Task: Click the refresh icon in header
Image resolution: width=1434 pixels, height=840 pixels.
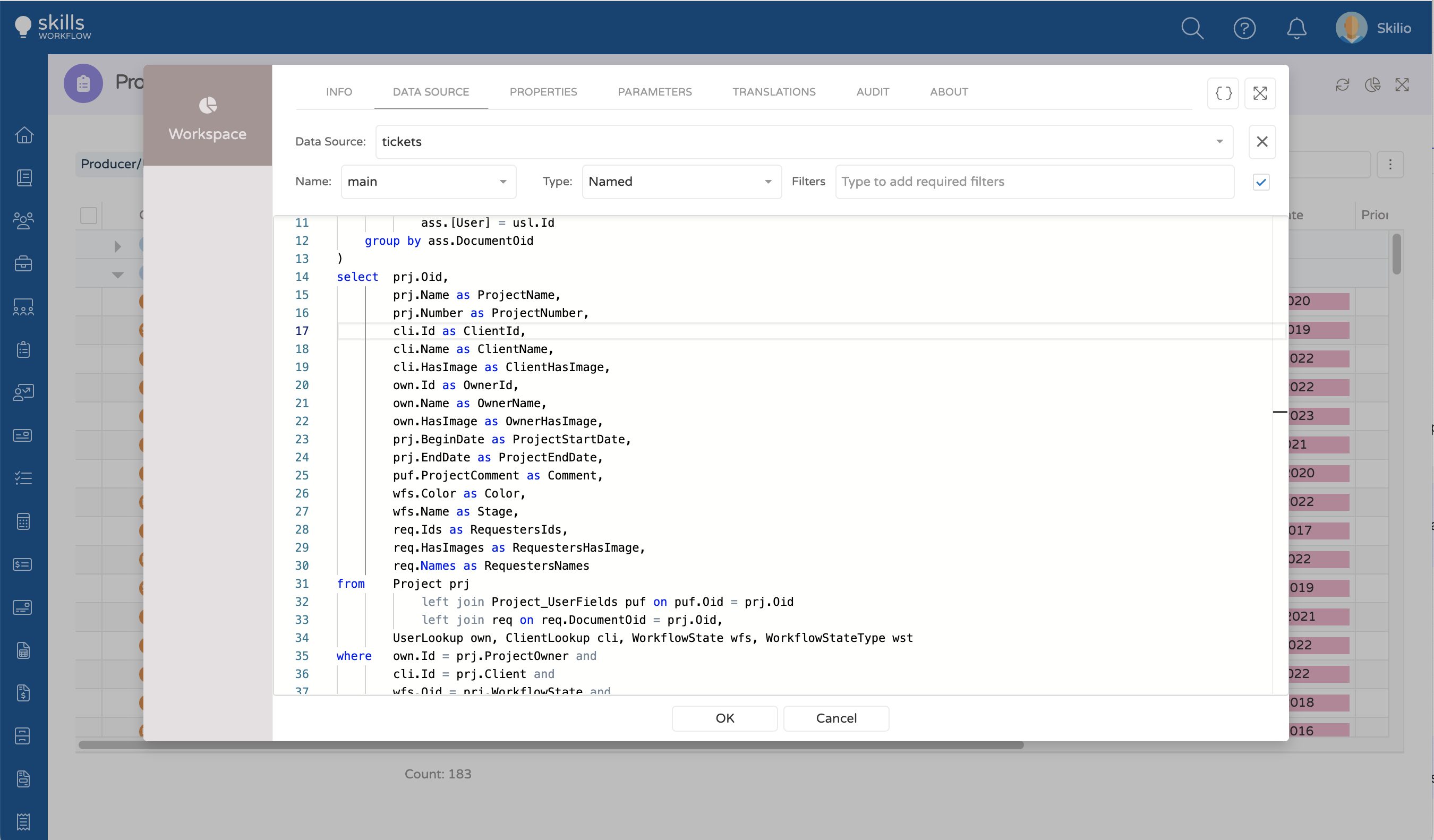Action: coord(1343,85)
